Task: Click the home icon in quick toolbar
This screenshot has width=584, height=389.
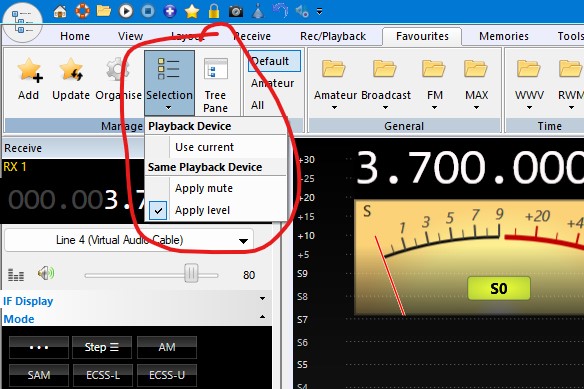Action: pyautogui.click(x=60, y=12)
